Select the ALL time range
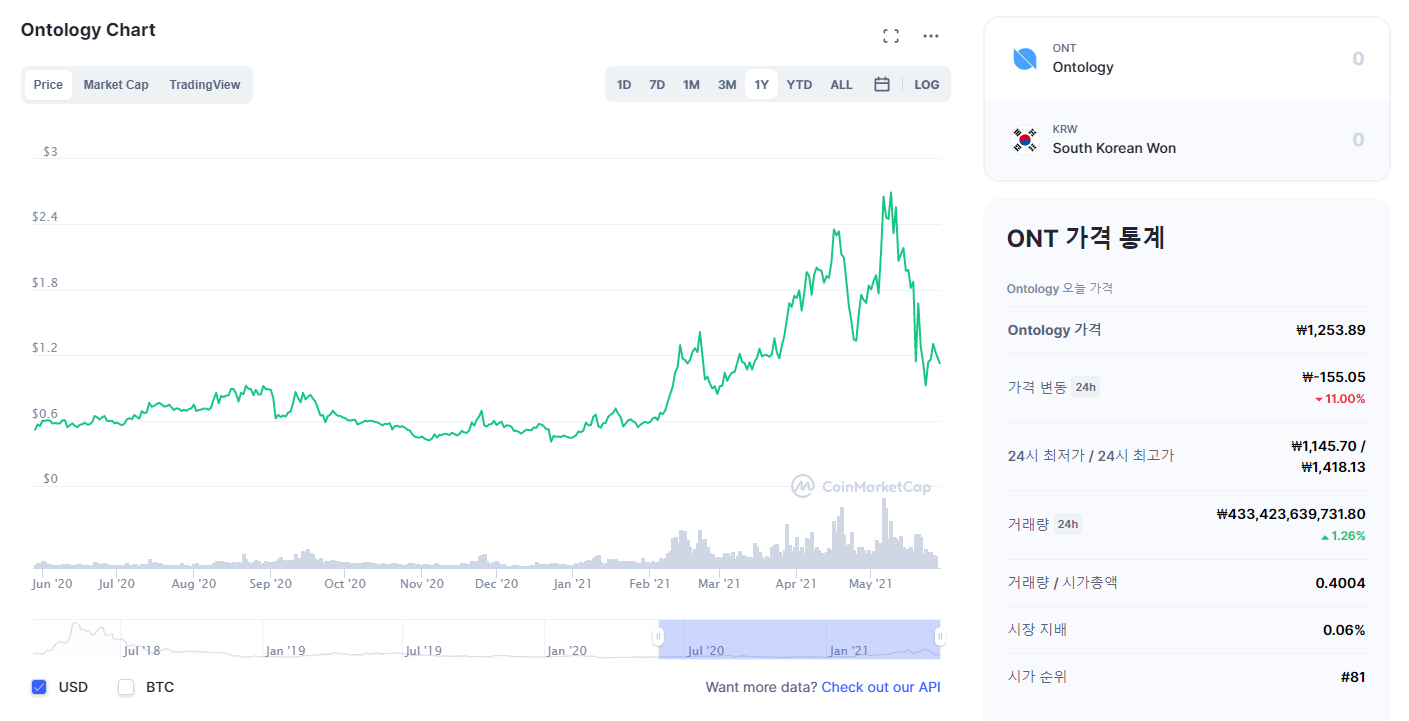The image size is (1409, 721). point(842,85)
